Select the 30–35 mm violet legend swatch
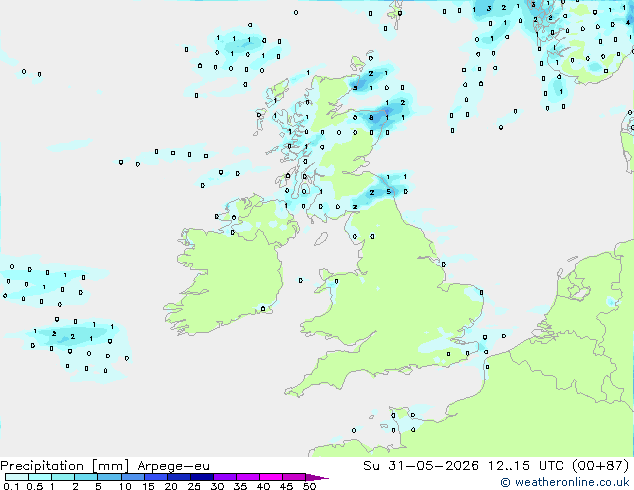 225,477
